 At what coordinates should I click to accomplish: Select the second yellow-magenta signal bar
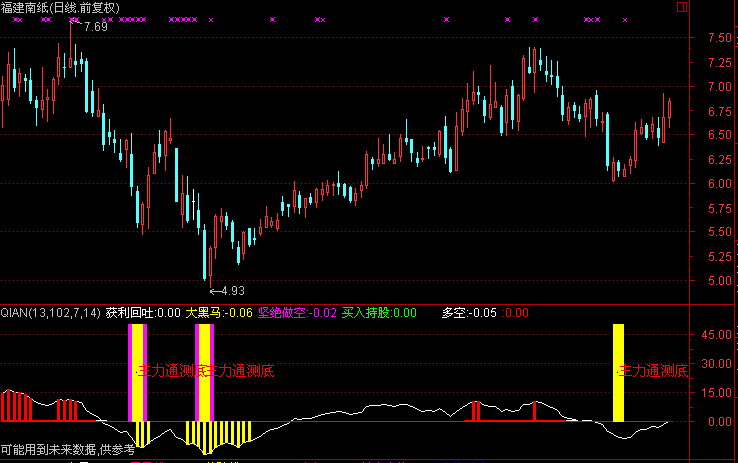coord(204,371)
